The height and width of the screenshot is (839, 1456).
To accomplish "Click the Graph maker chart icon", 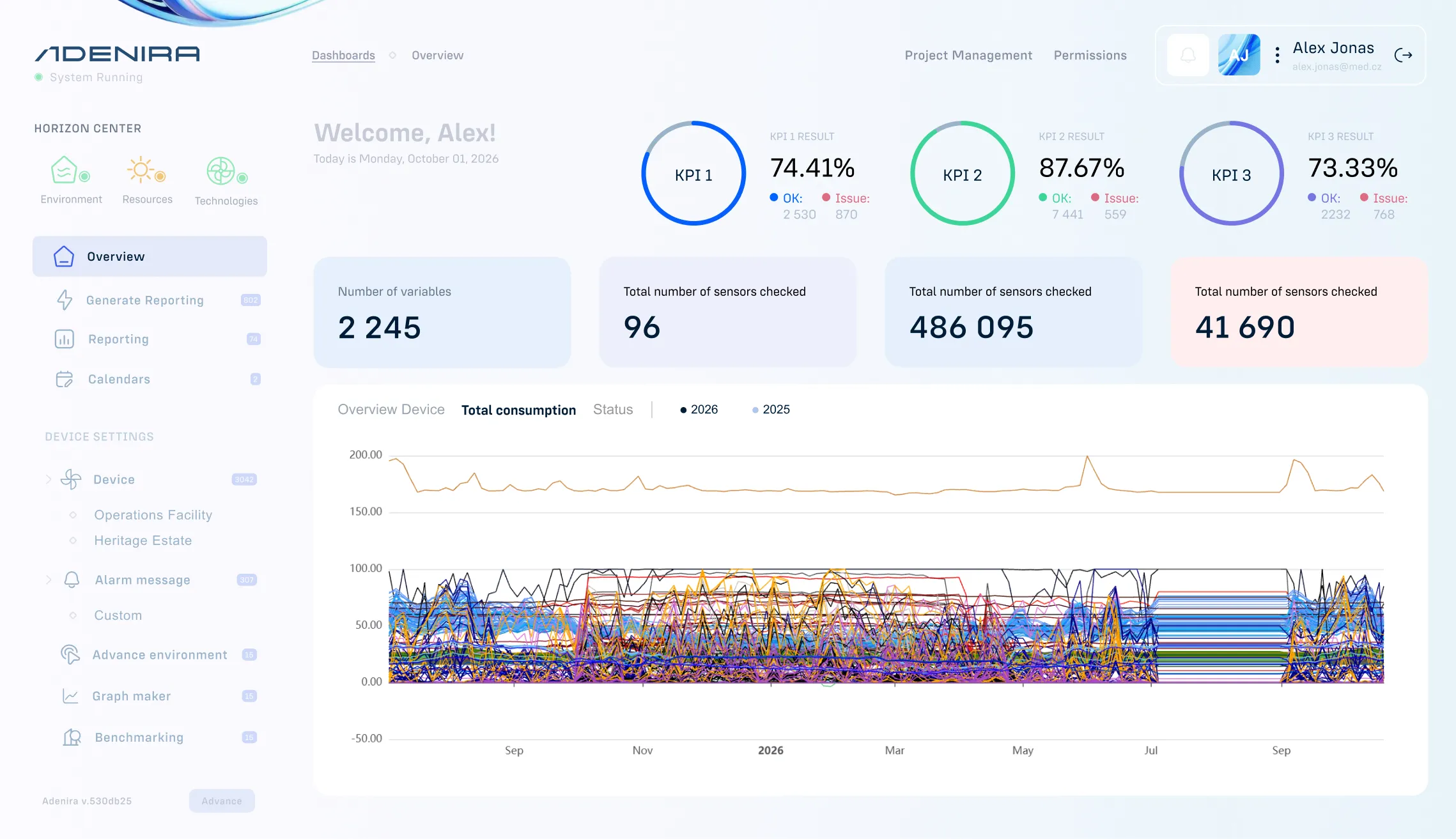I will (x=70, y=696).
